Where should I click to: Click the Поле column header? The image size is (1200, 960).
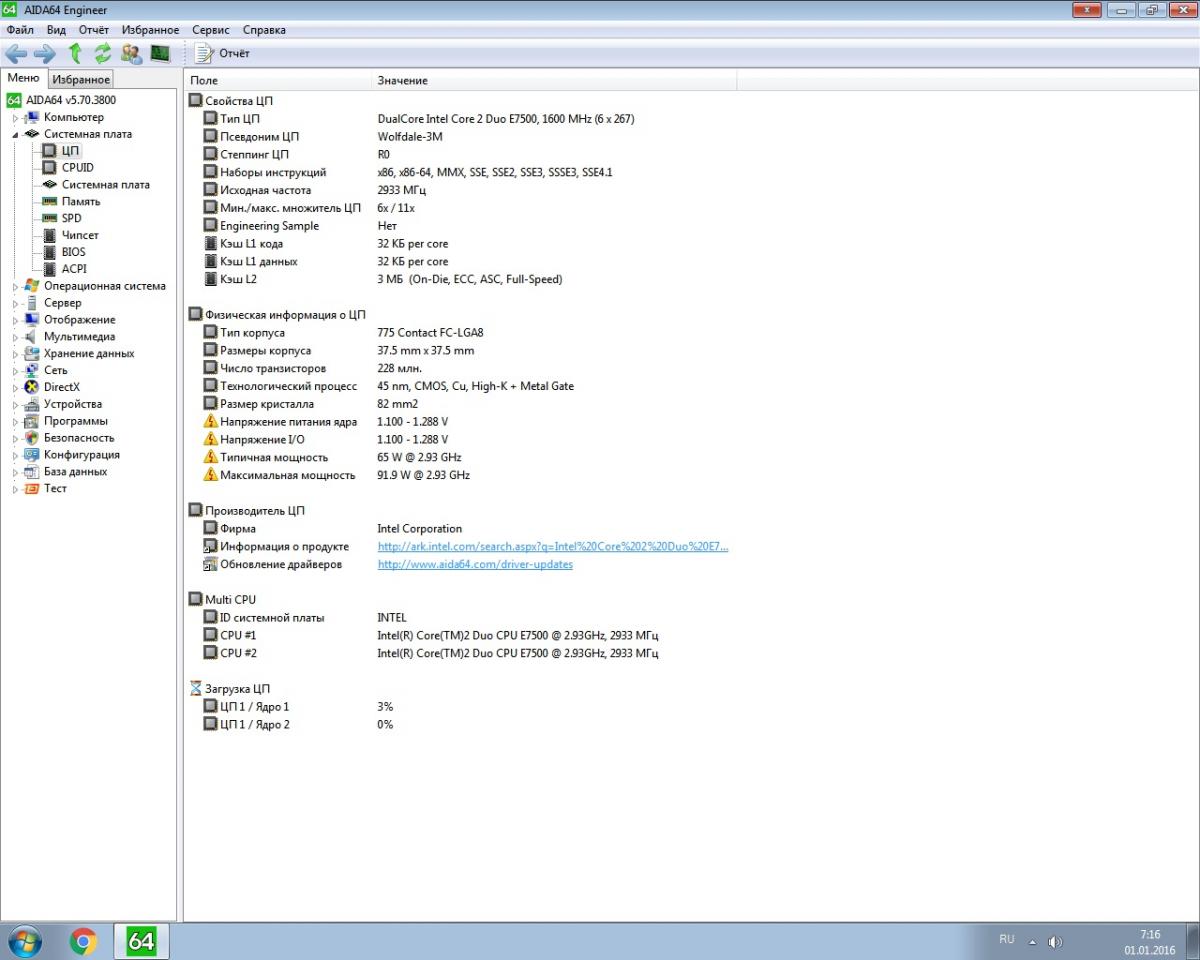278,80
